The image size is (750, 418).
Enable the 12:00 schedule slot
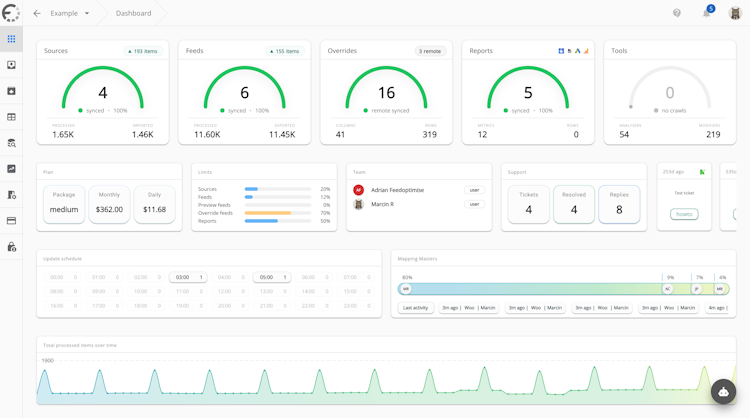tap(230, 291)
